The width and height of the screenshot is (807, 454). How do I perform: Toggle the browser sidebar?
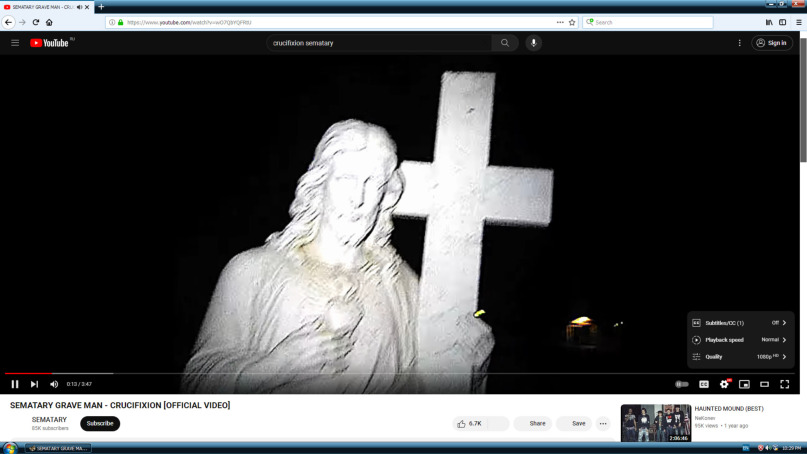tap(782, 22)
